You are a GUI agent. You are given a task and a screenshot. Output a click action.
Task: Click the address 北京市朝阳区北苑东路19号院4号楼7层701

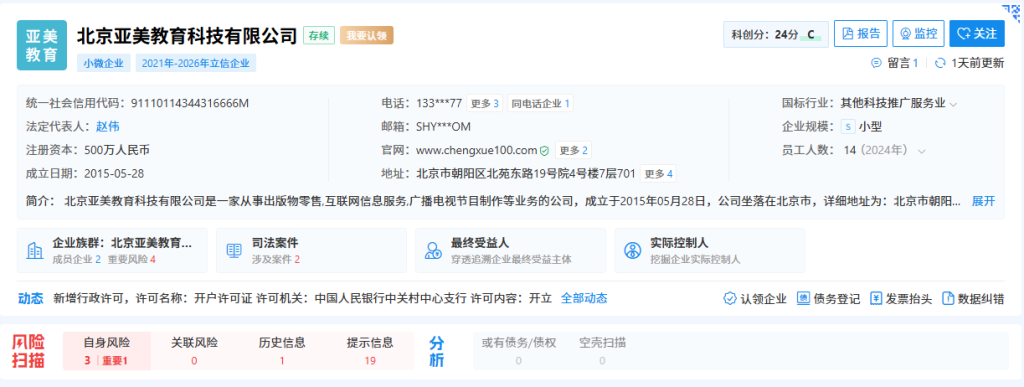[x=526, y=174]
